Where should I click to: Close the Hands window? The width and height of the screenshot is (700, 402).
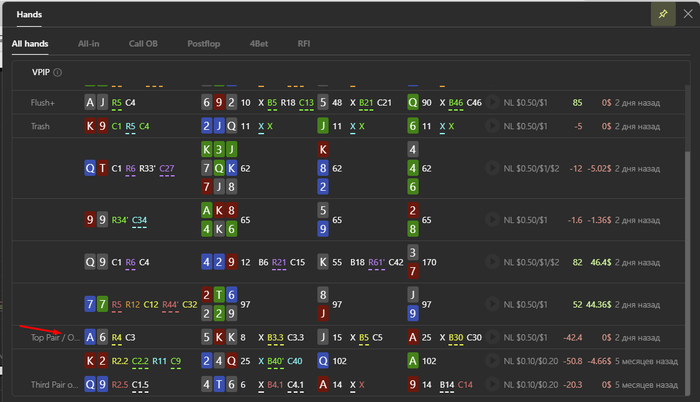tap(688, 14)
